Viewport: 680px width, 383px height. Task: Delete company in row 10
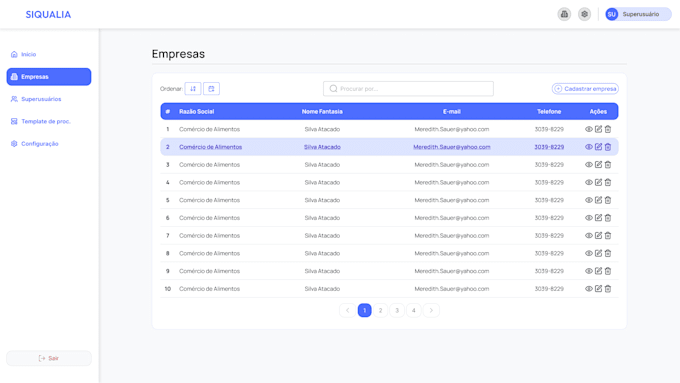(608, 289)
